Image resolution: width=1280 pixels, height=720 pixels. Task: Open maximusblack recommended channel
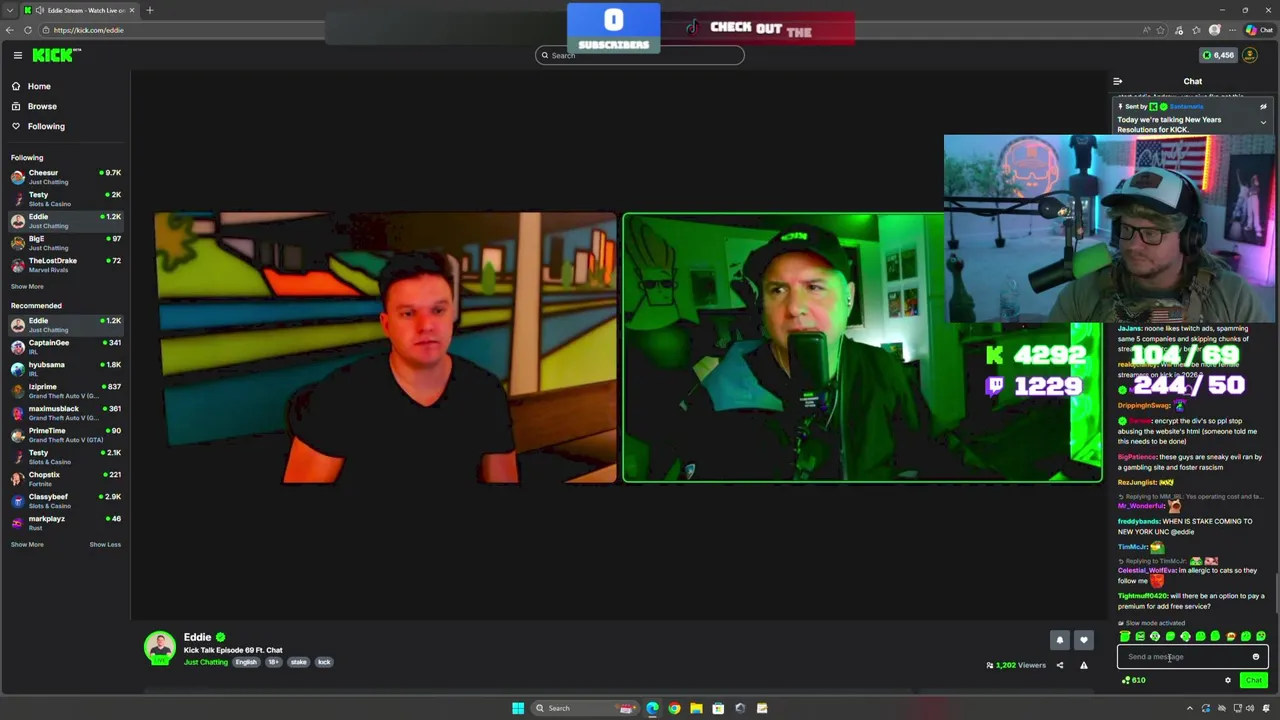pyautogui.click(x=65, y=413)
